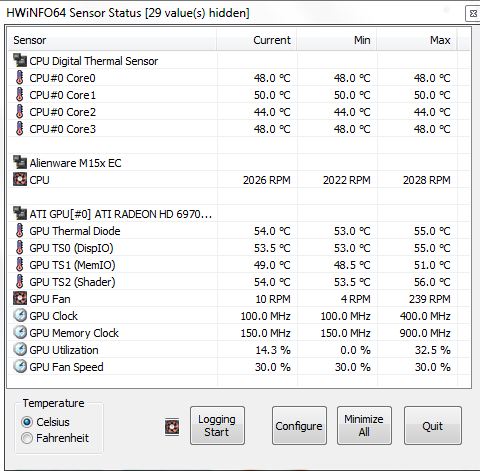Viewport: 480px width, 471px height.
Task: Start logging with the Logging Start button
Action: point(217,426)
